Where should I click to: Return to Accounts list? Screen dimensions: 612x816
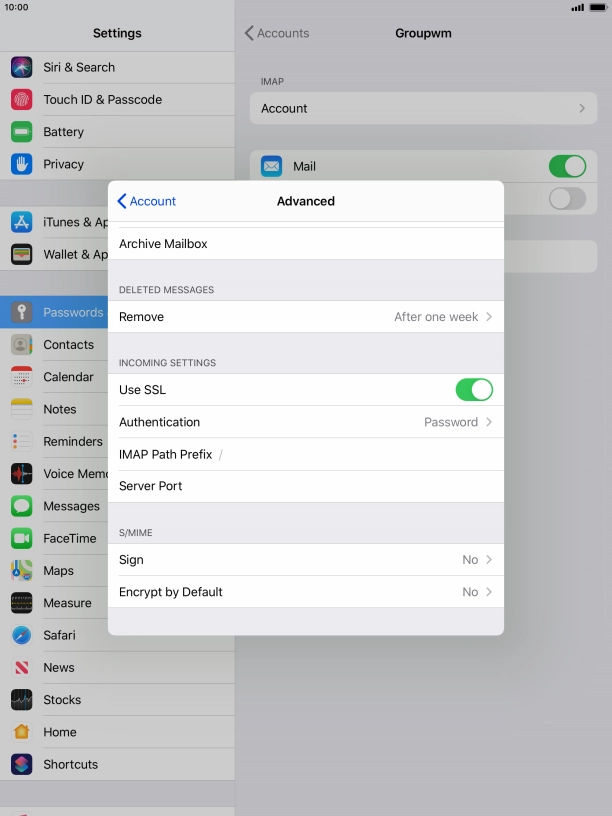277,33
